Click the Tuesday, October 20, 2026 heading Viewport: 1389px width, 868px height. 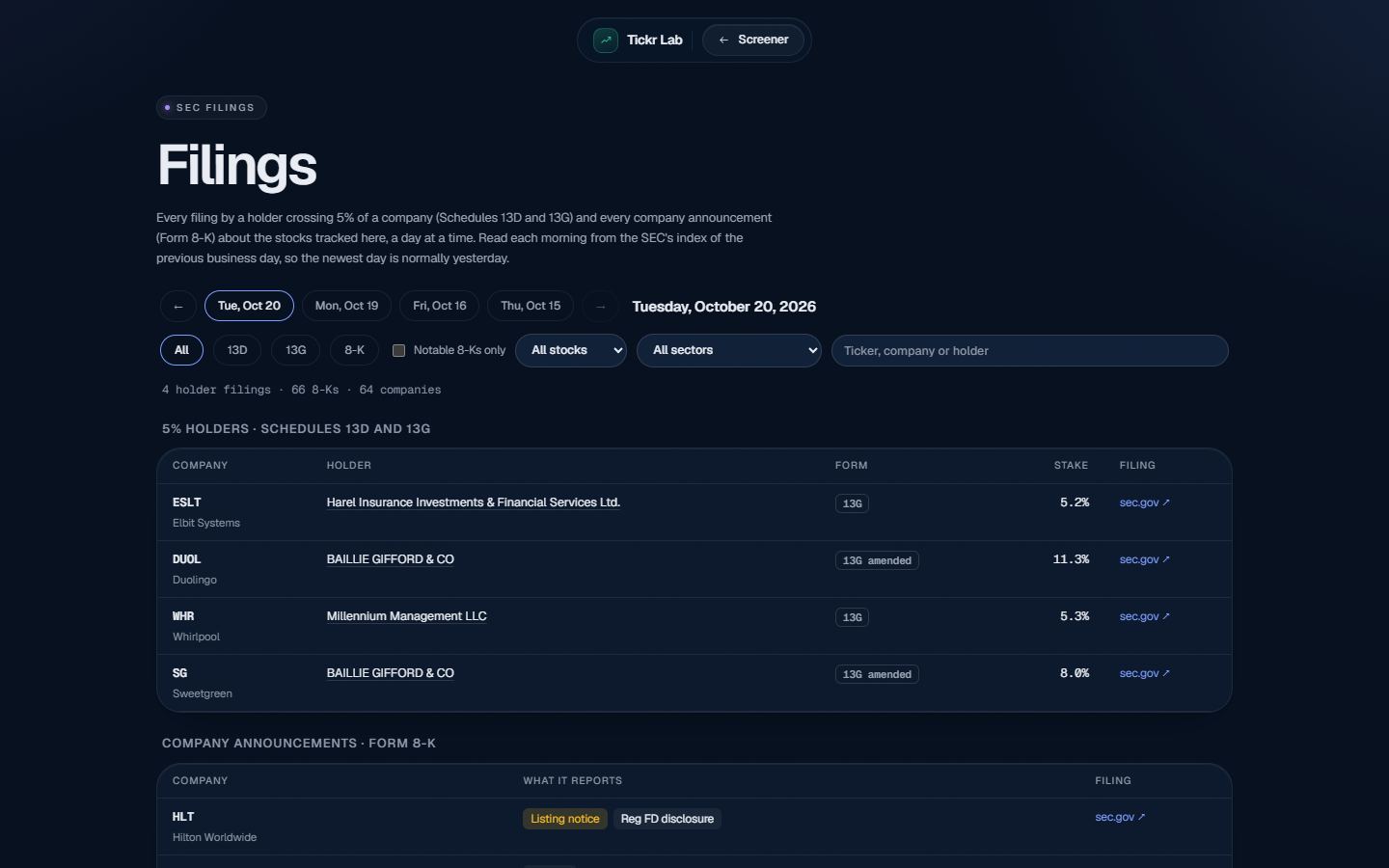point(724,307)
